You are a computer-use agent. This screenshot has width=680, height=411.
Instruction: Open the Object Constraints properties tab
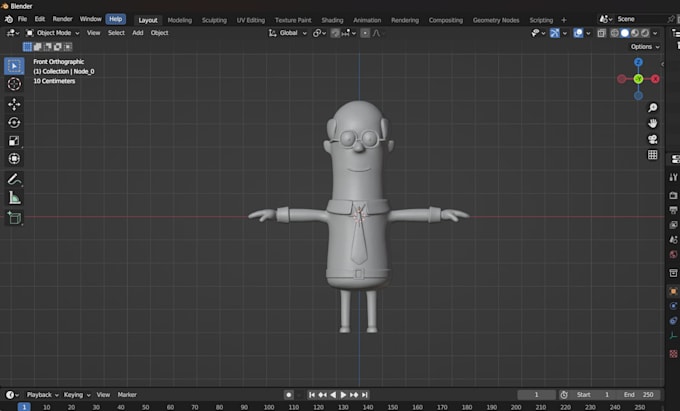[673, 321]
